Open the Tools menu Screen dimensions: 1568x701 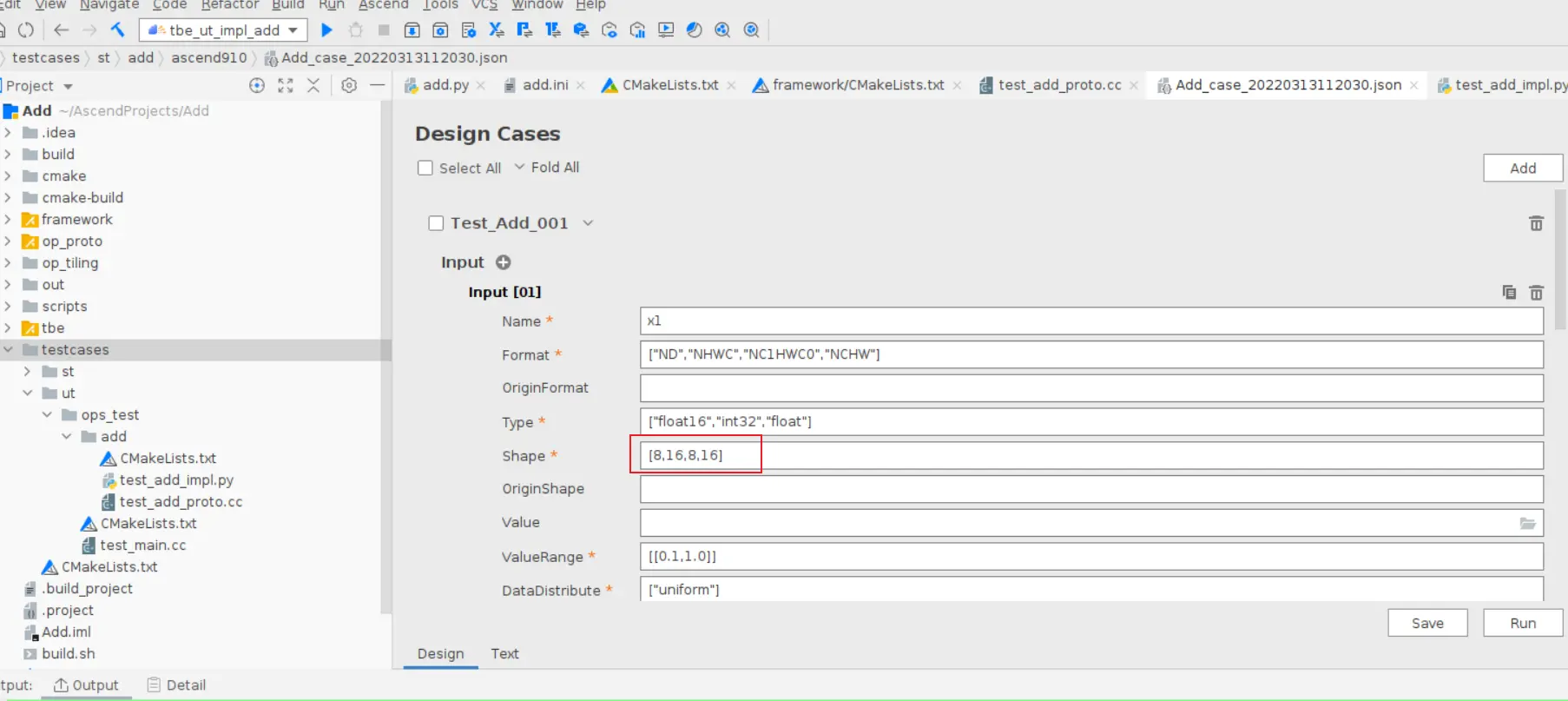pos(440,5)
